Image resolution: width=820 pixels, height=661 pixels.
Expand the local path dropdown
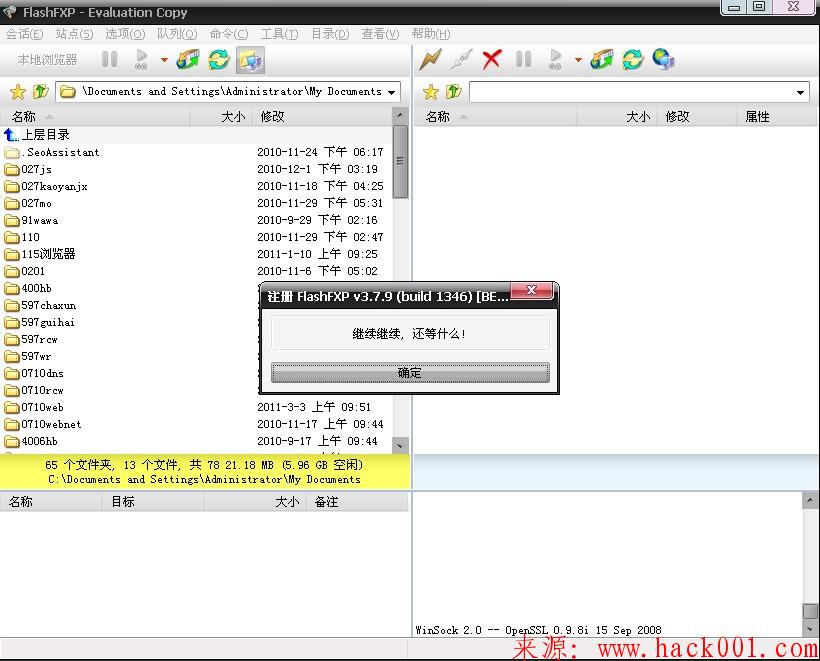pos(392,93)
